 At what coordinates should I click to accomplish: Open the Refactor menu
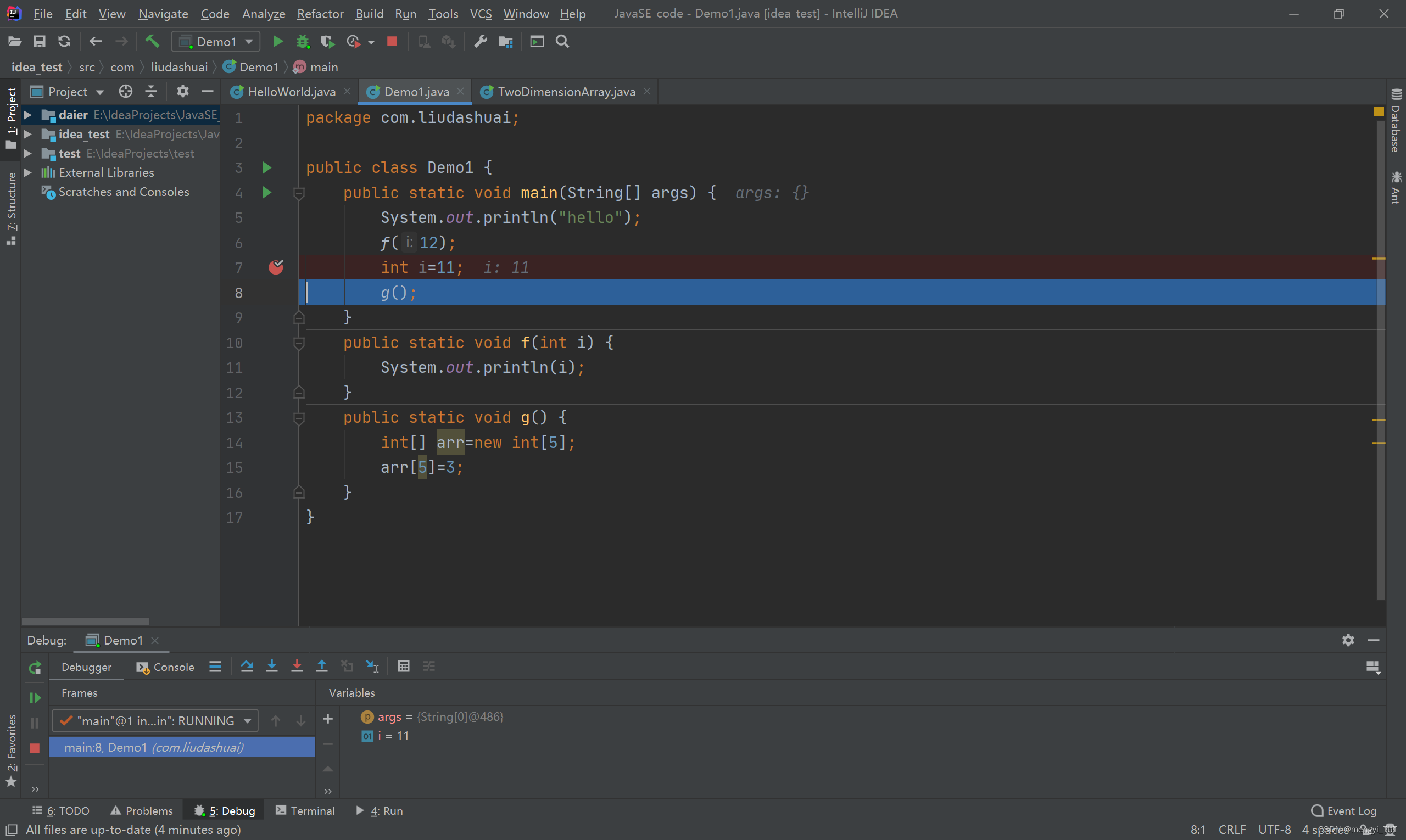click(320, 14)
